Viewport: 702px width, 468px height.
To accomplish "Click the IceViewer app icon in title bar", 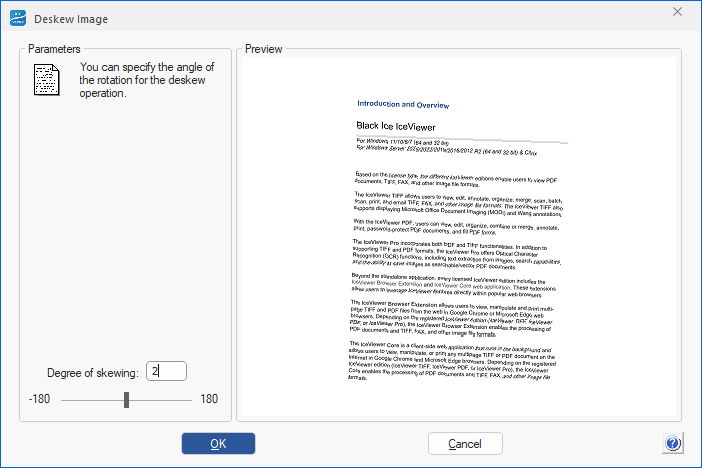I will click(x=18, y=18).
